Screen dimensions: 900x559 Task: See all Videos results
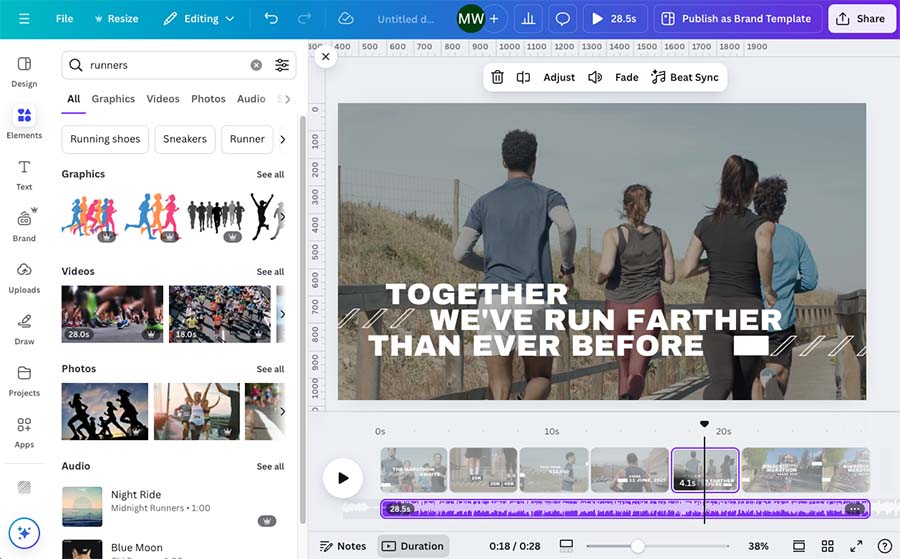pos(270,272)
